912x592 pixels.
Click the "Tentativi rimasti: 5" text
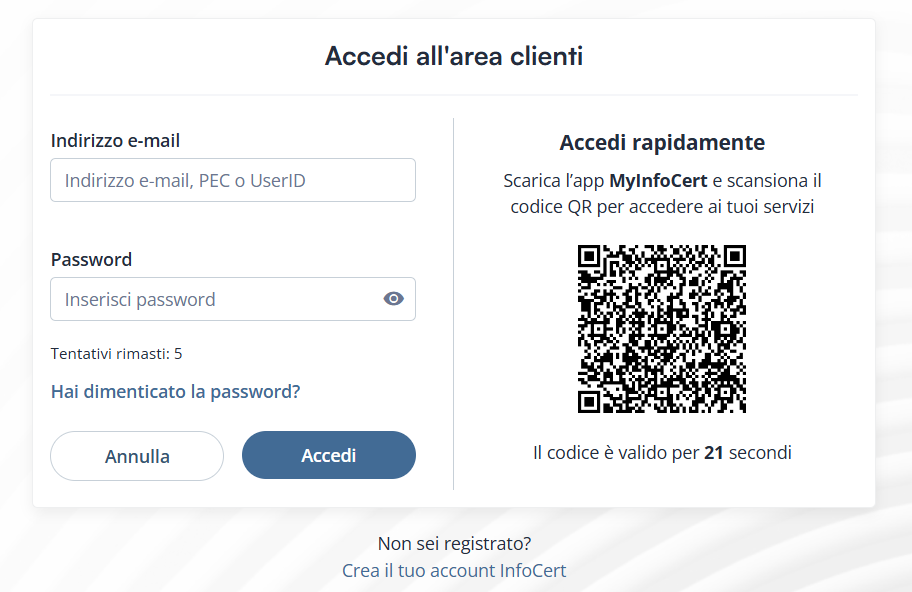point(116,354)
